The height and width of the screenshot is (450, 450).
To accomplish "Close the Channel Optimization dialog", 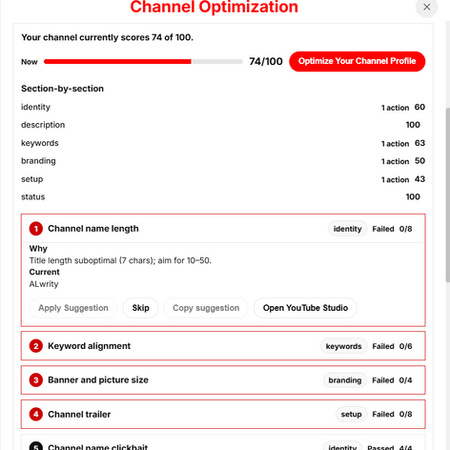I will [x=427, y=7].
